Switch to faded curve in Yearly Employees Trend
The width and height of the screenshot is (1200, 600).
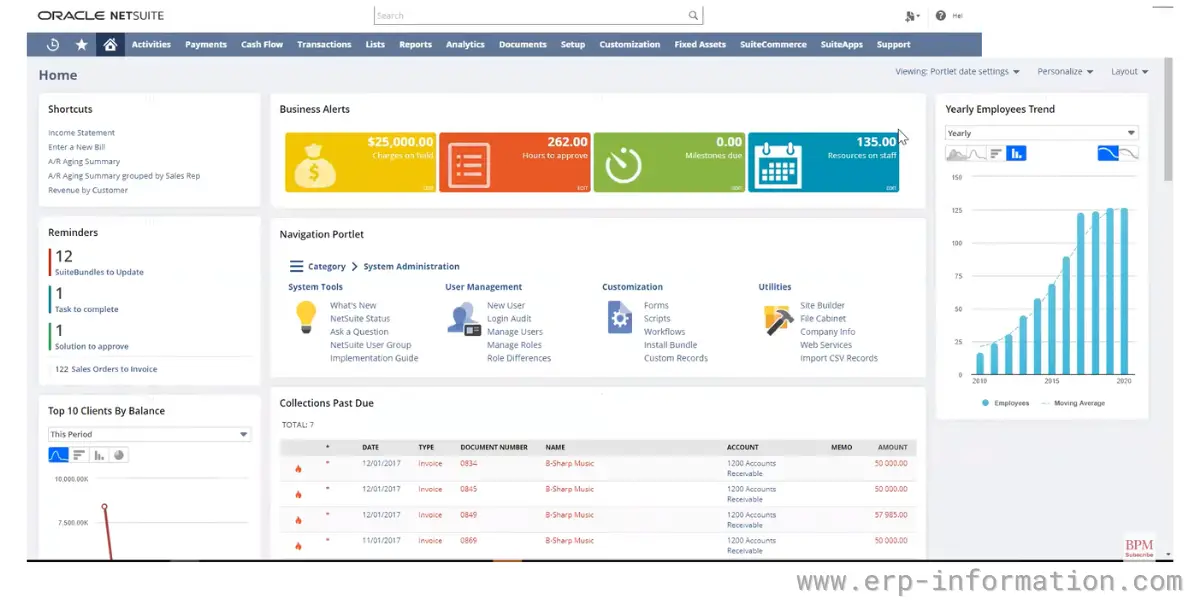coord(1128,153)
